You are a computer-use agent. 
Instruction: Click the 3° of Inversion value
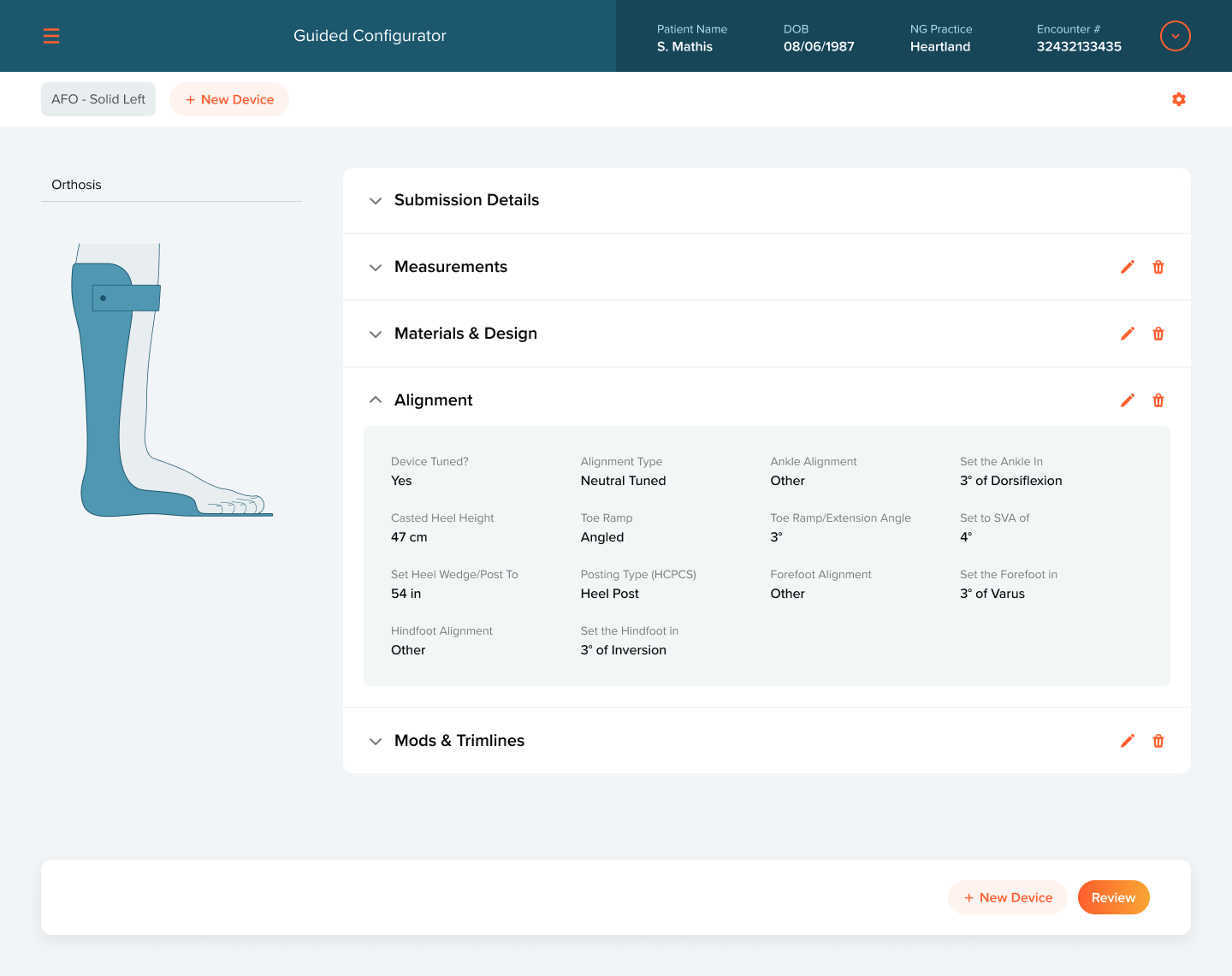tap(624, 650)
